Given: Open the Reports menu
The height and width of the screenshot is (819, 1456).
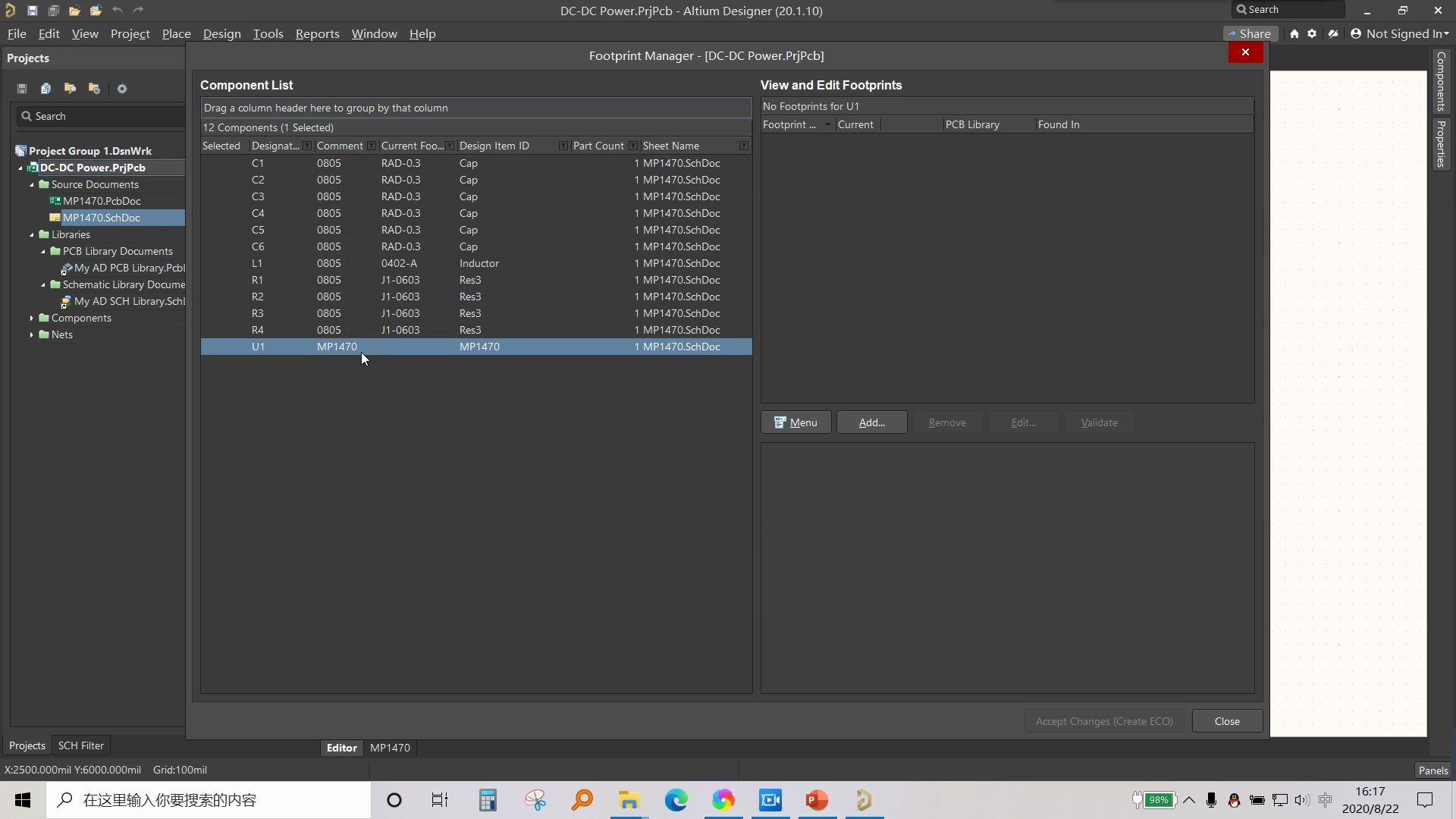Looking at the screenshot, I should pos(317,34).
